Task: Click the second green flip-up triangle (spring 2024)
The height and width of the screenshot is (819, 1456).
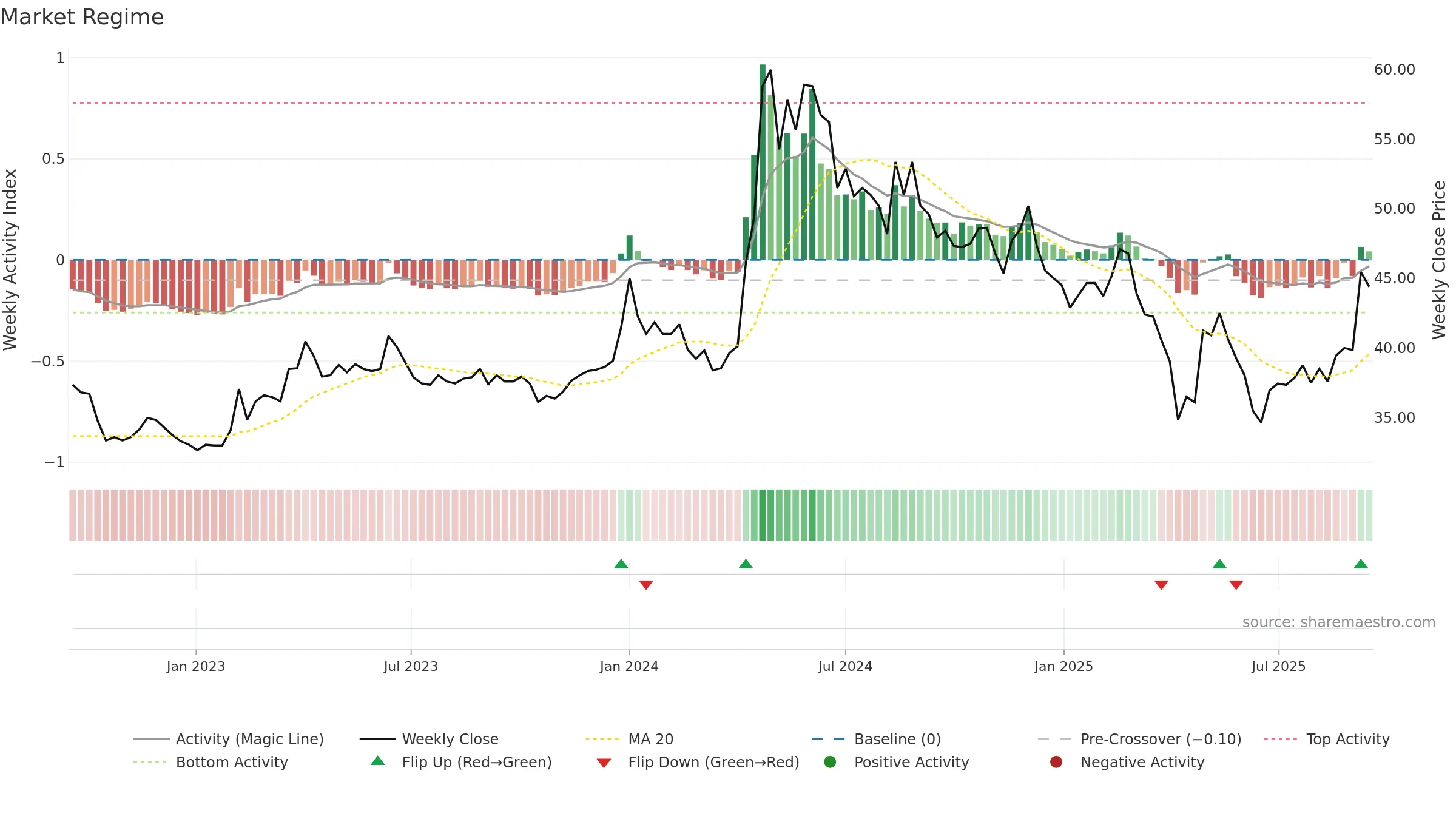Action: tap(746, 564)
